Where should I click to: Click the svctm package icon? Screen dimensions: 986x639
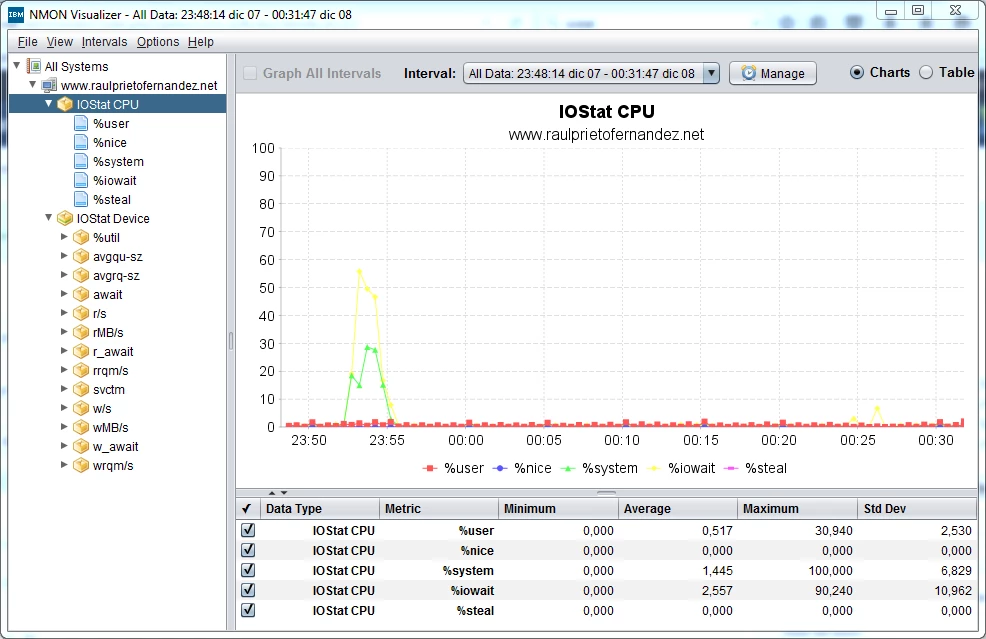click(81, 389)
